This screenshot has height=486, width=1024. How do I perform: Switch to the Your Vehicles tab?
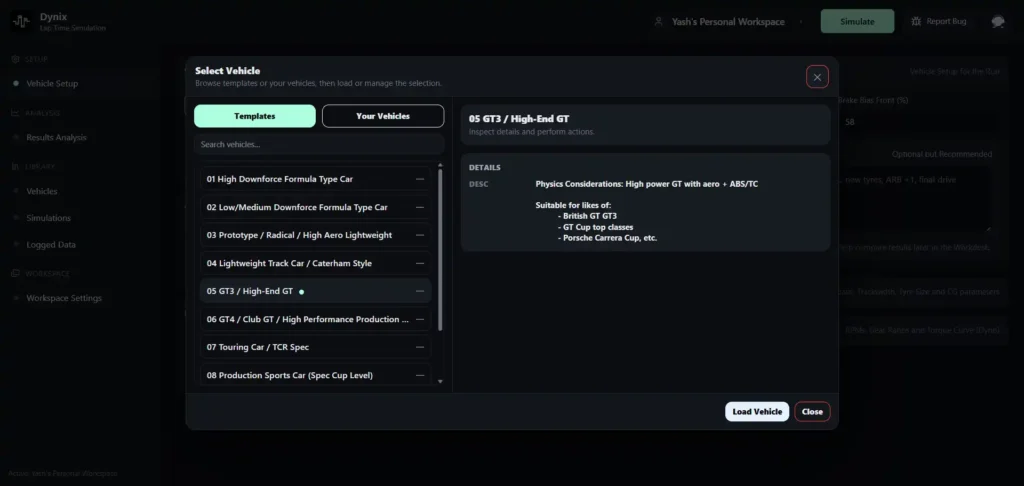pyautogui.click(x=383, y=116)
